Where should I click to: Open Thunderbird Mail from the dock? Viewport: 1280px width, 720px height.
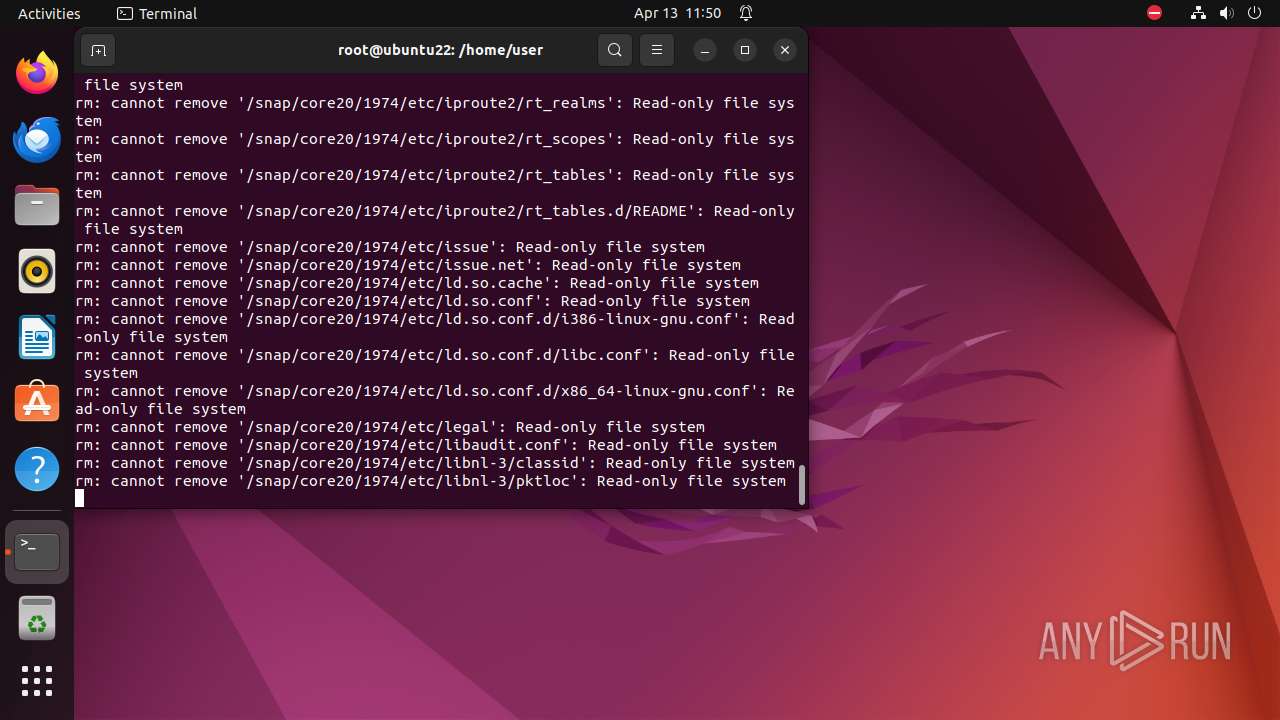coord(37,139)
